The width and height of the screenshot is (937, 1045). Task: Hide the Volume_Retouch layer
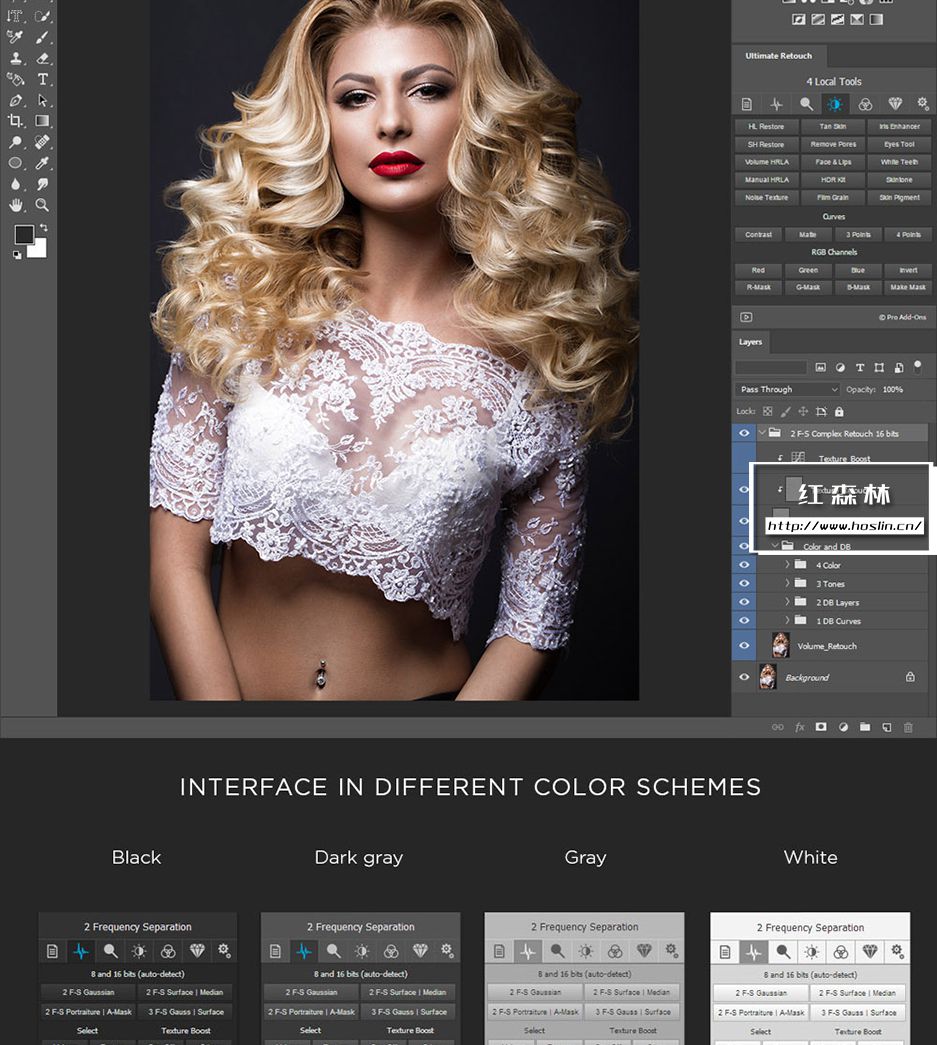[x=744, y=645]
